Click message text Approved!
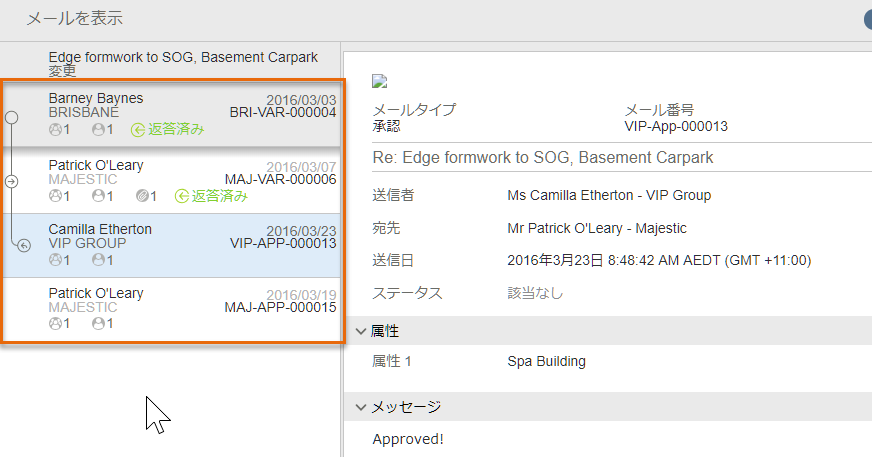The height and width of the screenshot is (457, 872). click(x=408, y=439)
